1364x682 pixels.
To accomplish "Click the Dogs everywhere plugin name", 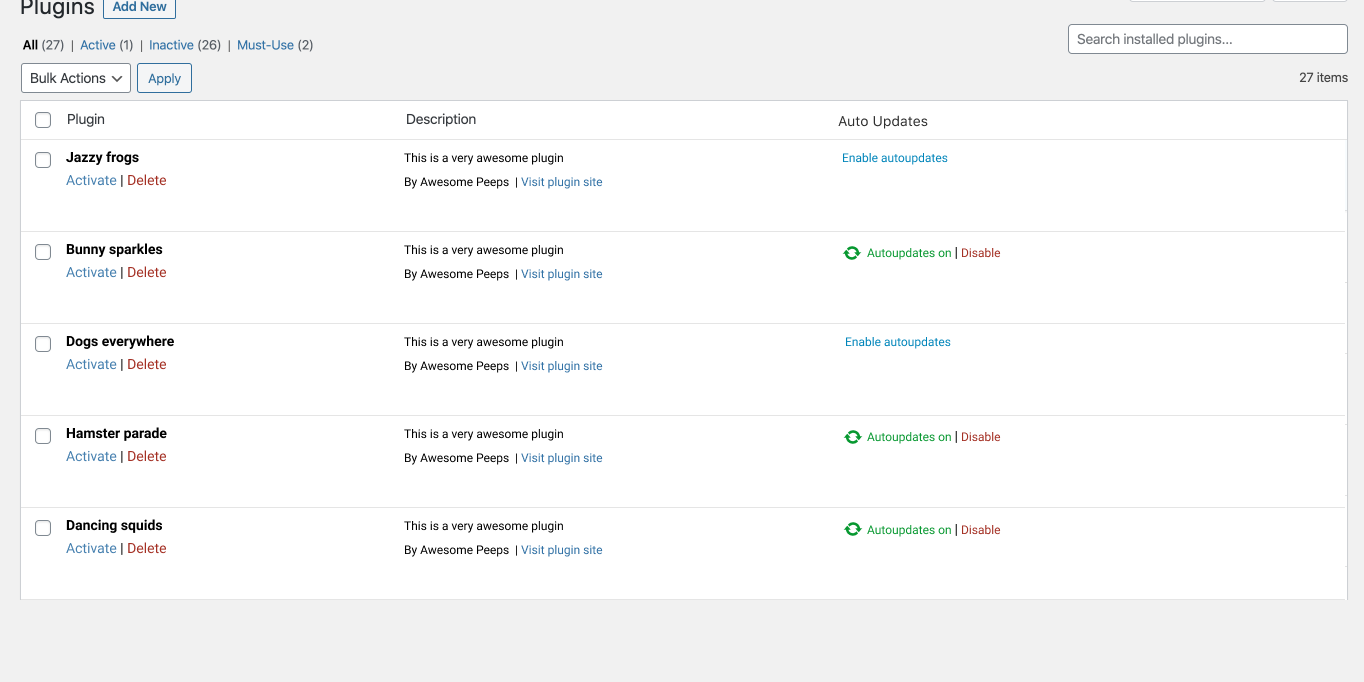I will click(x=120, y=341).
